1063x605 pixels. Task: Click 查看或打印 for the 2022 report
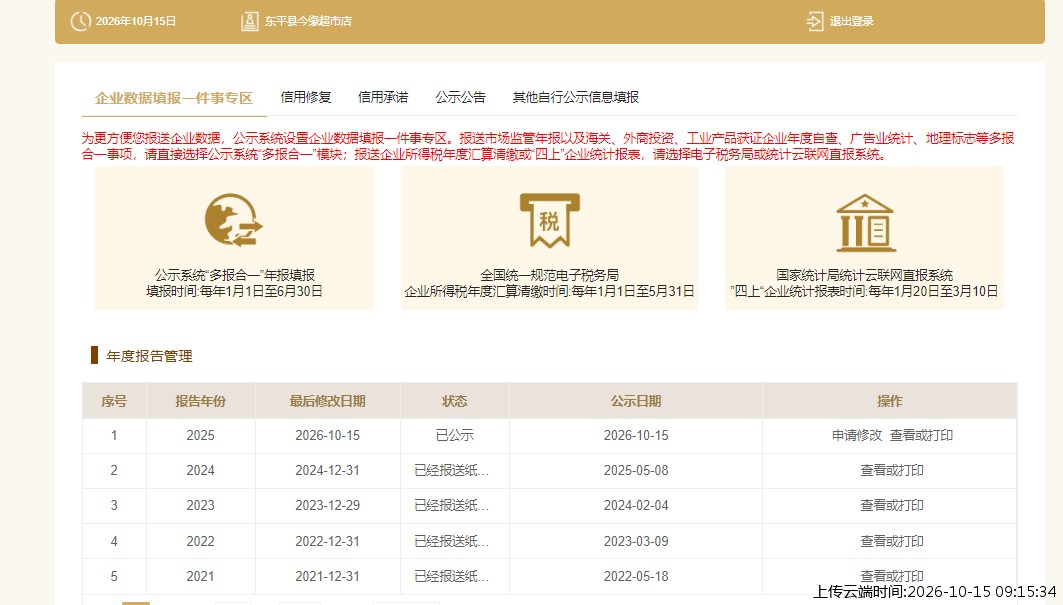coord(891,541)
